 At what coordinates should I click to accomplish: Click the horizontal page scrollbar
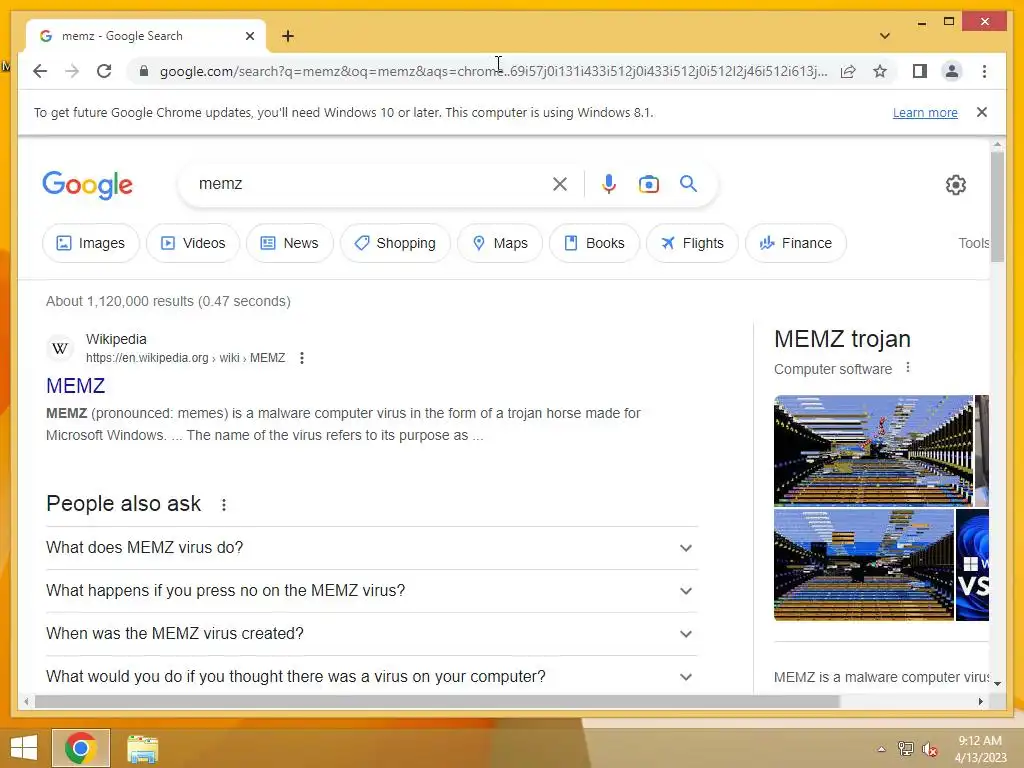tap(437, 701)
